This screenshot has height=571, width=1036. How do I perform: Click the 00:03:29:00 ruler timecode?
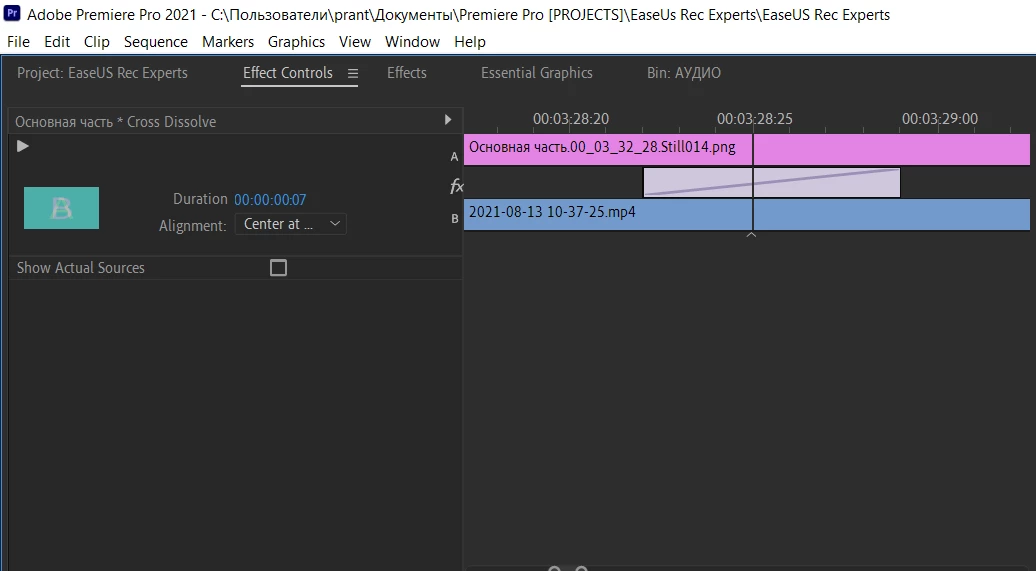pos(940,119)
